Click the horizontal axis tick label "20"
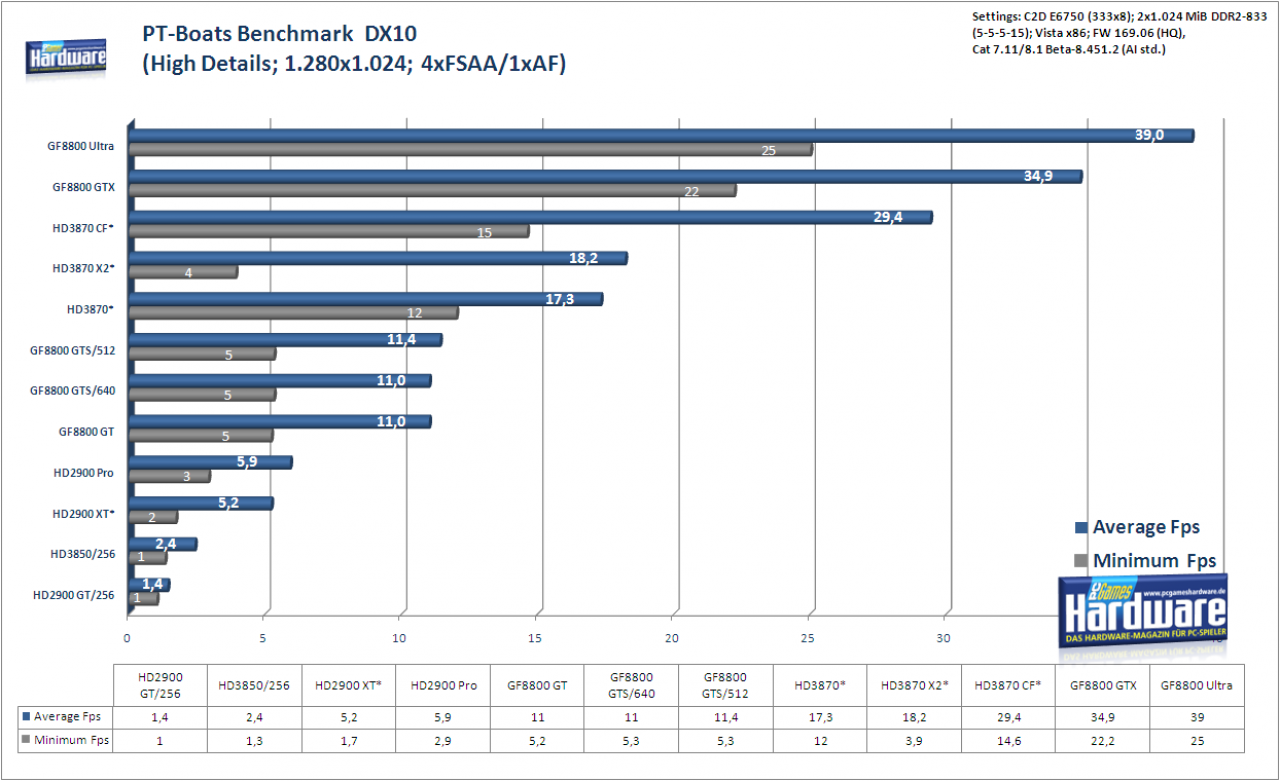 [x=672, y=637]
